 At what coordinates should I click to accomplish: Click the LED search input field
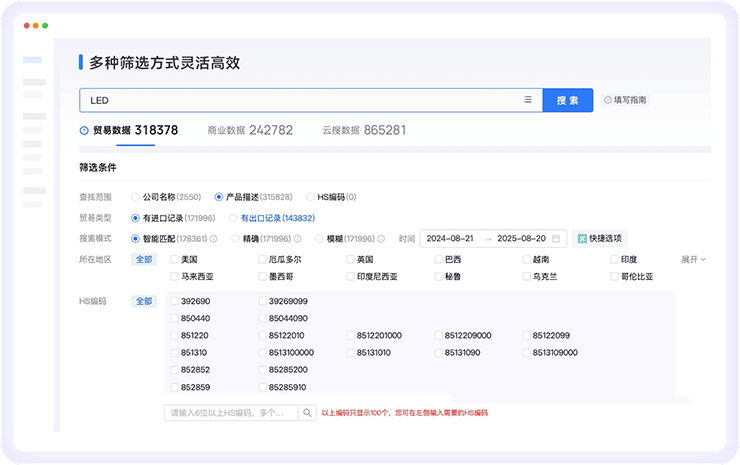click(x=300, y=100)
